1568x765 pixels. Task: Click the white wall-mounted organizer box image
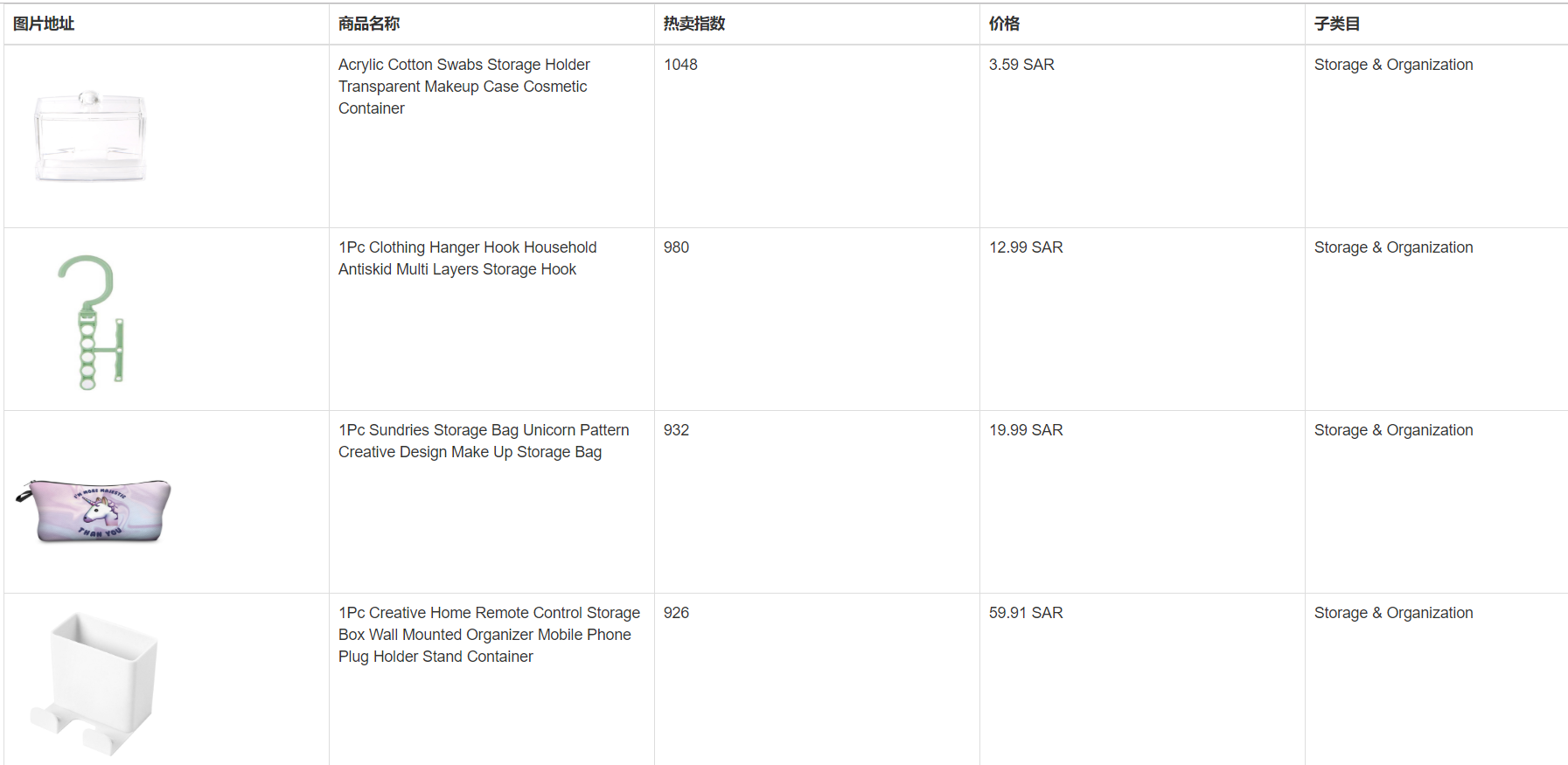(94, 682)
